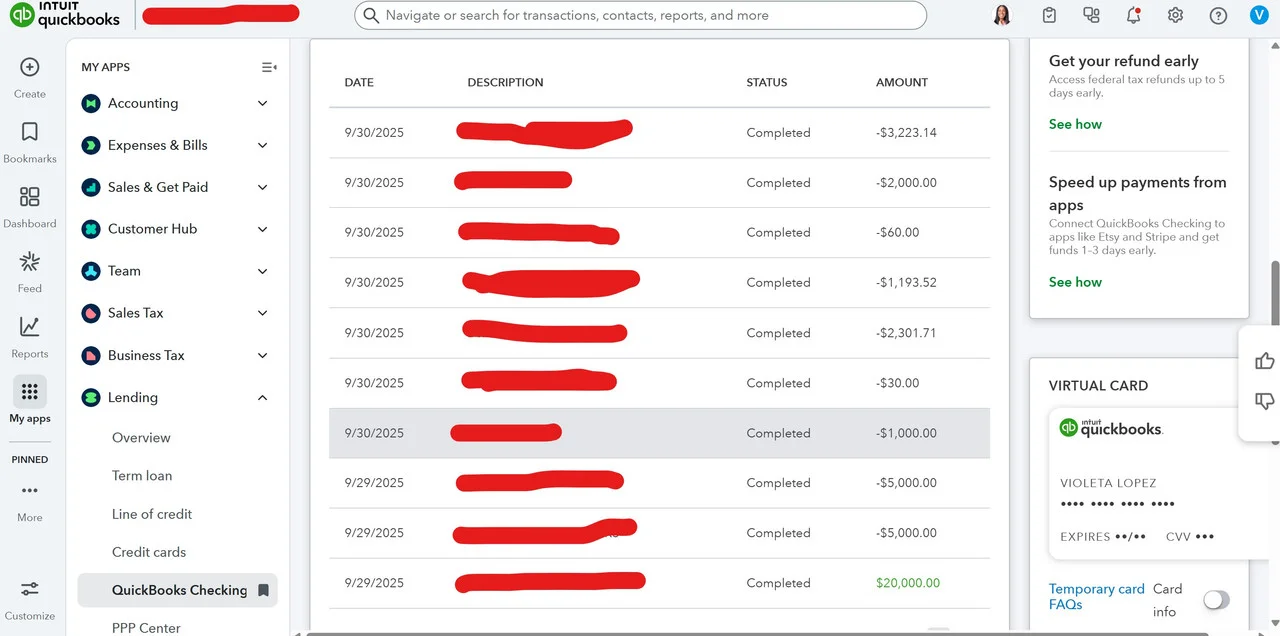The width and height of the screenshot is (1280, 636).
Task: Click See how under Get your refund early
Action: (x=1075, y=124)
